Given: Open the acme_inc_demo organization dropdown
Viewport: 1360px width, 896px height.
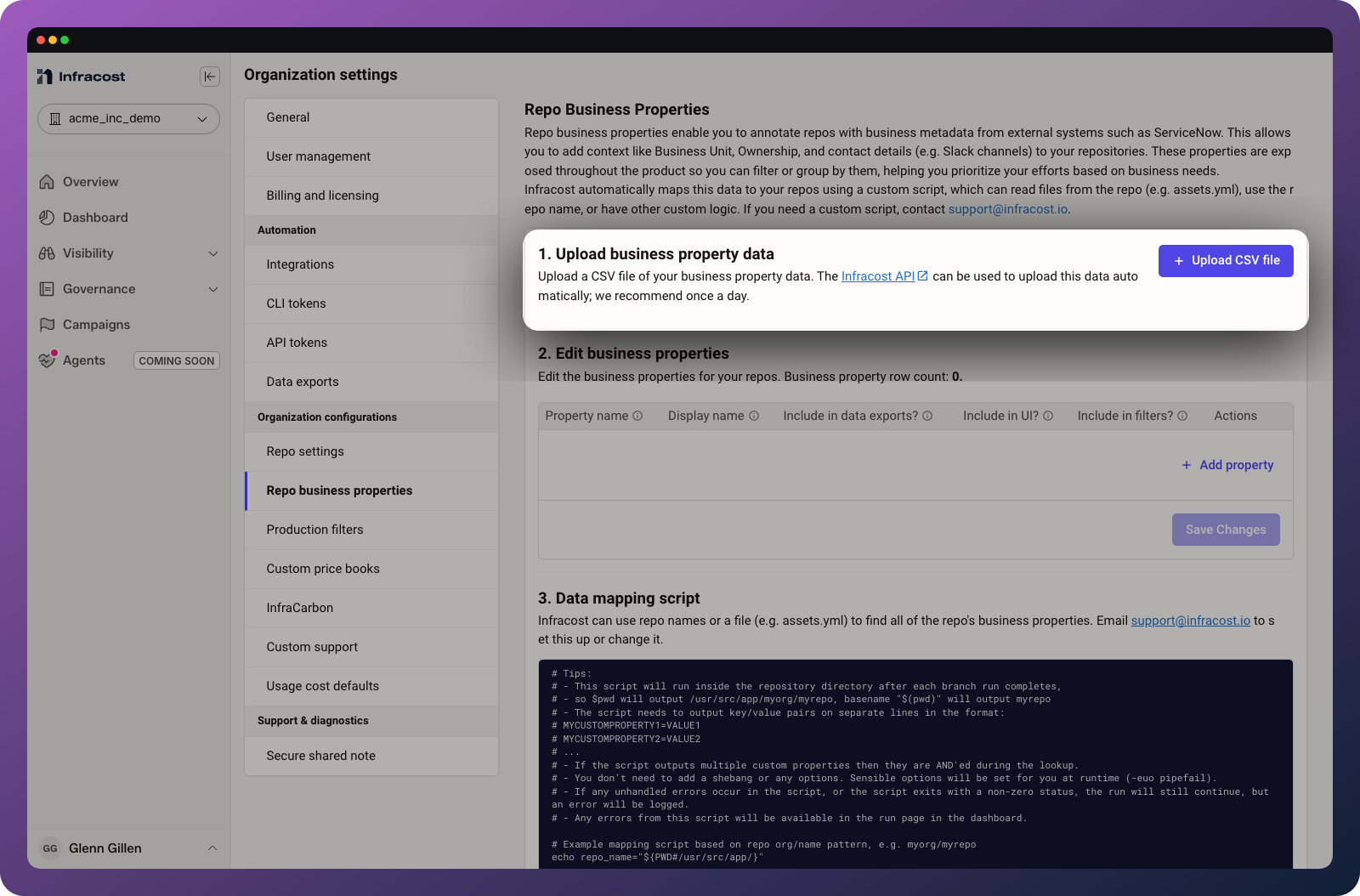Looking at the screenshot, I should click(x=128, y=119).
